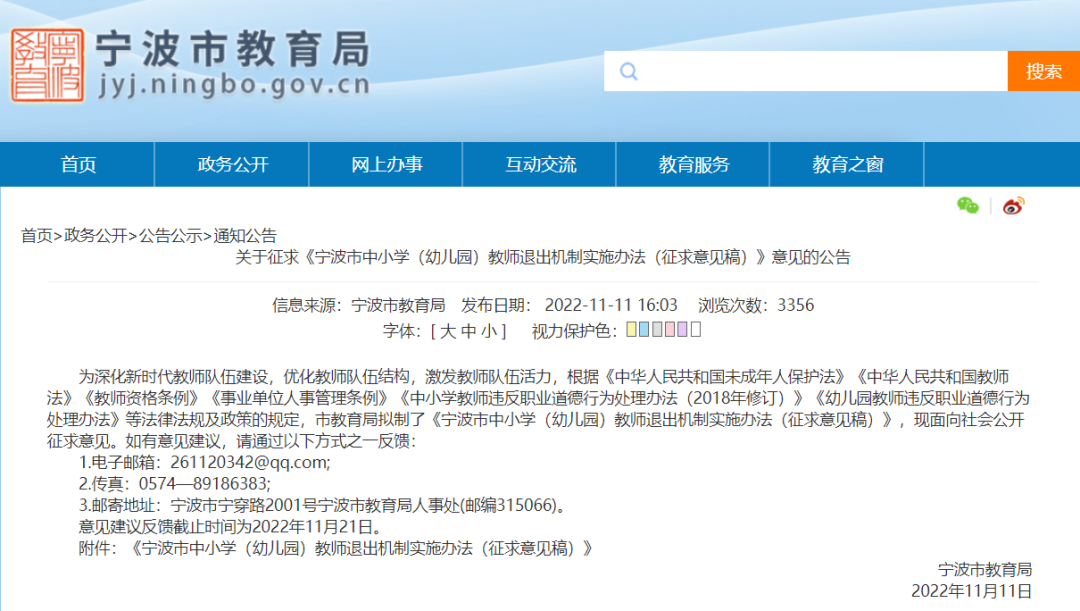Set font size to 大
This screenshot has height=611, width=1080.
pyautogui.click(x=447, y=331)
